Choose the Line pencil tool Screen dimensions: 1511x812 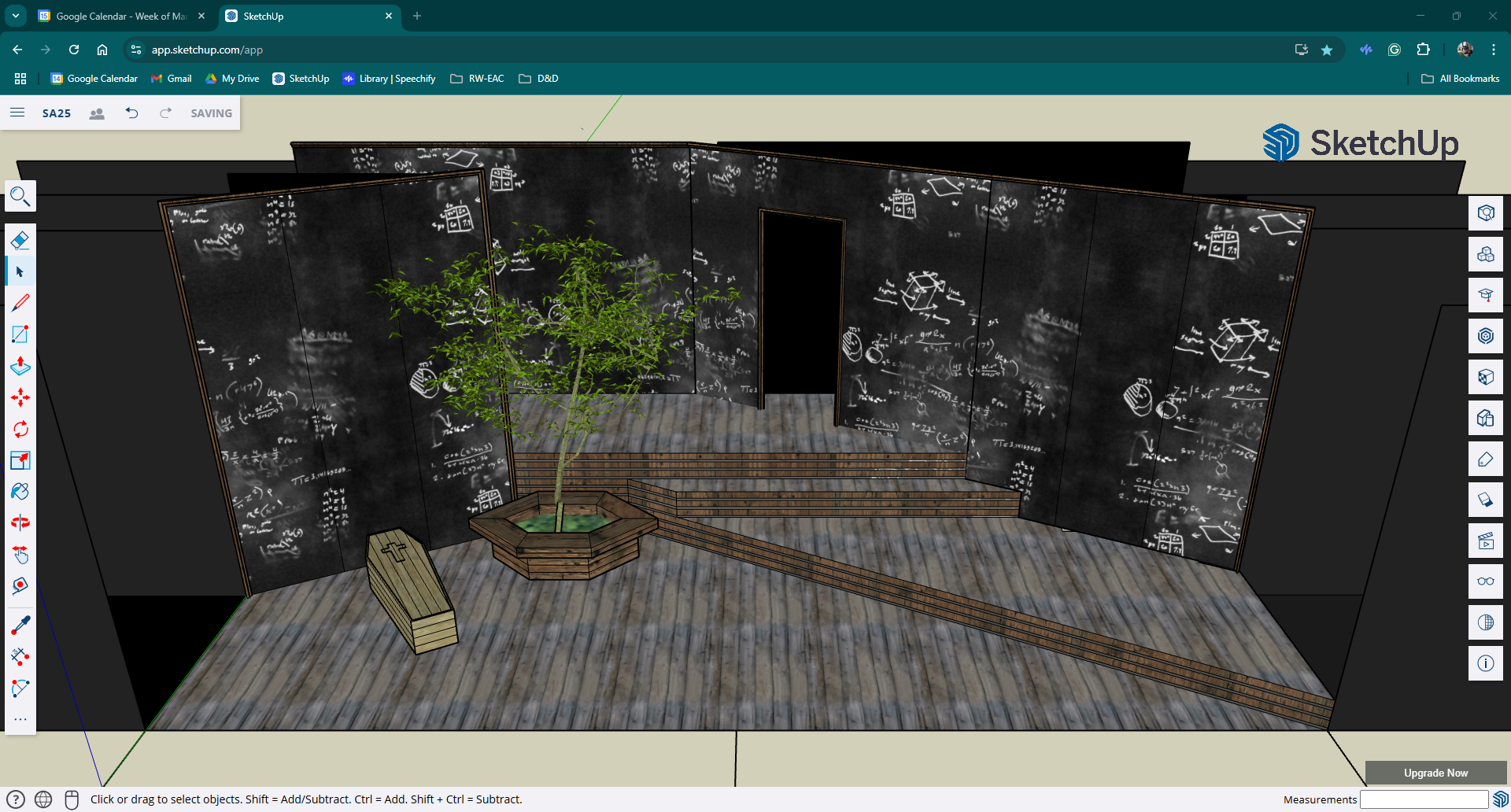tap(20, 303)
